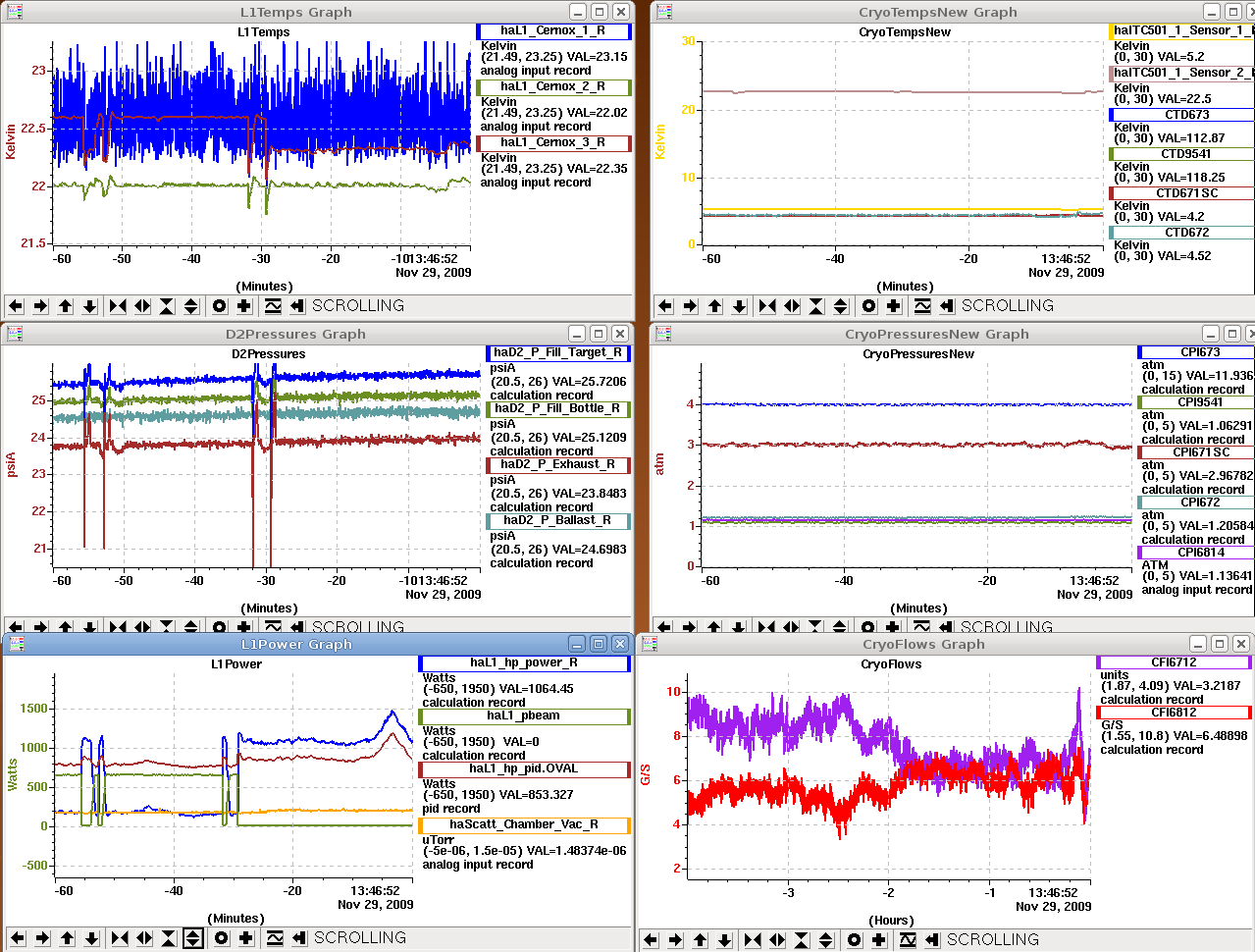Select the haD2_P_Fill_Bottle_R legend entry

(558, 409)
